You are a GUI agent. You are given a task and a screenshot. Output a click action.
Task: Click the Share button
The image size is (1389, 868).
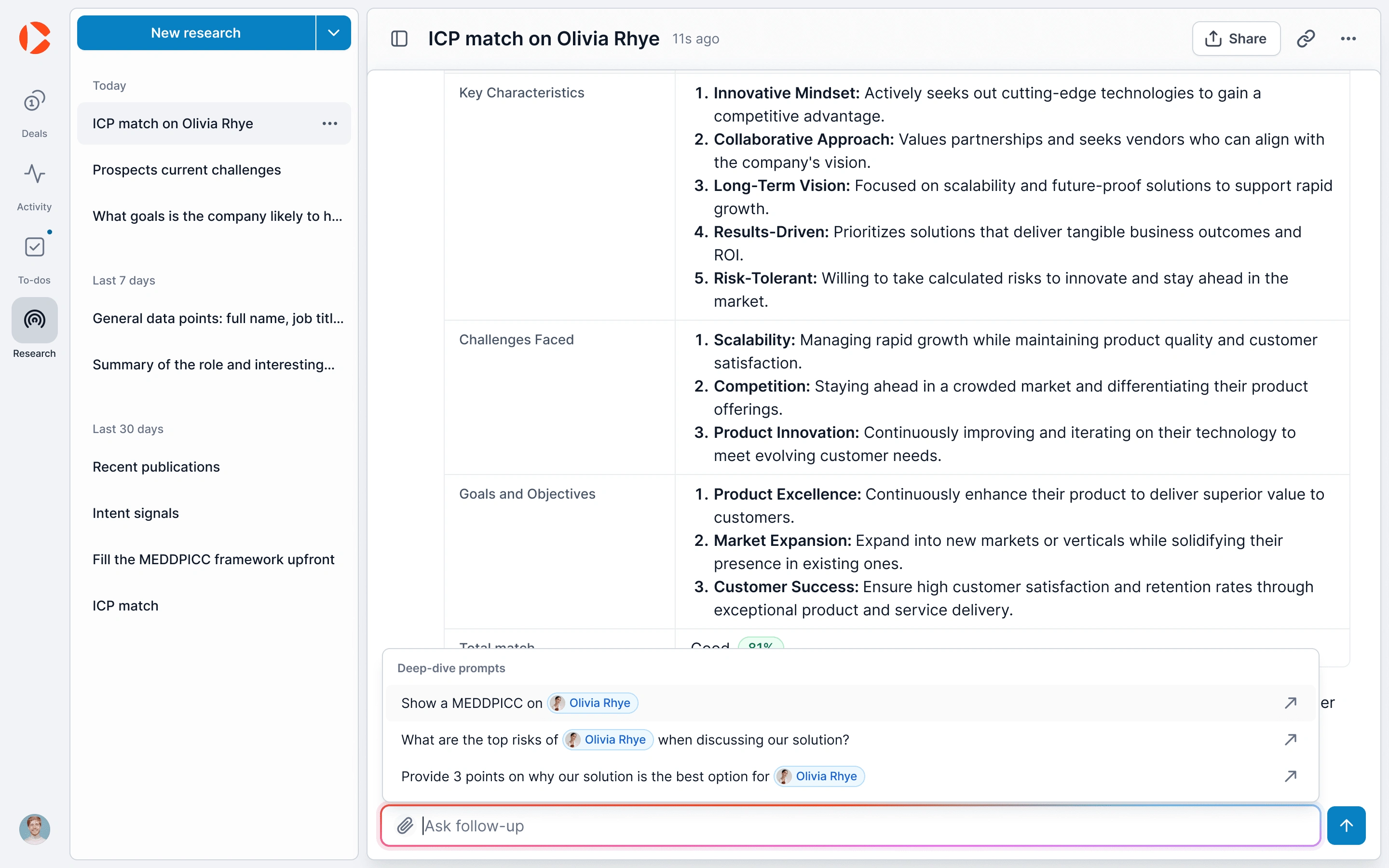(1236, 39)
